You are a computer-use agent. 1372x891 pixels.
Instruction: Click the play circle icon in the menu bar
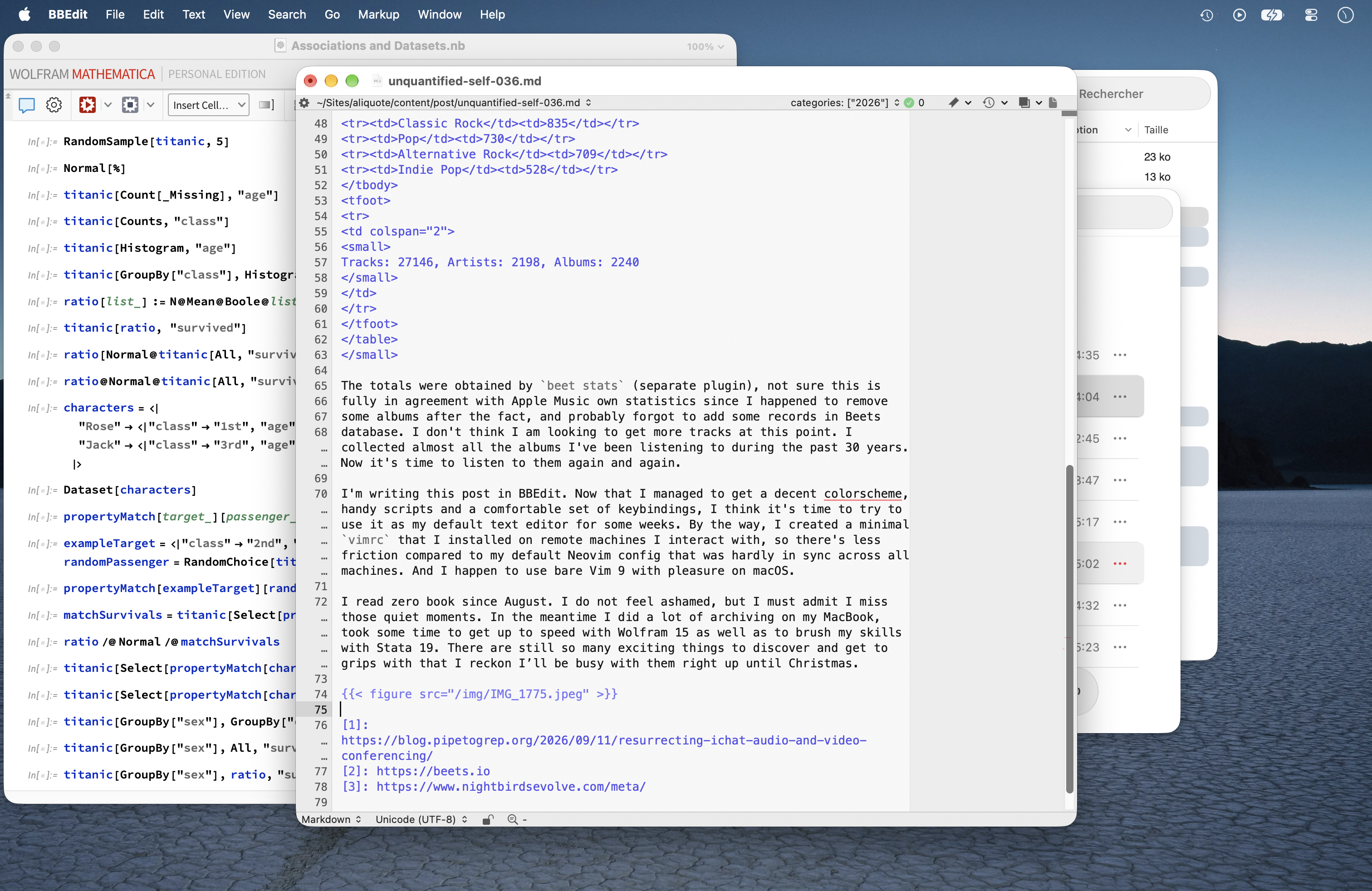(1240, 15)
